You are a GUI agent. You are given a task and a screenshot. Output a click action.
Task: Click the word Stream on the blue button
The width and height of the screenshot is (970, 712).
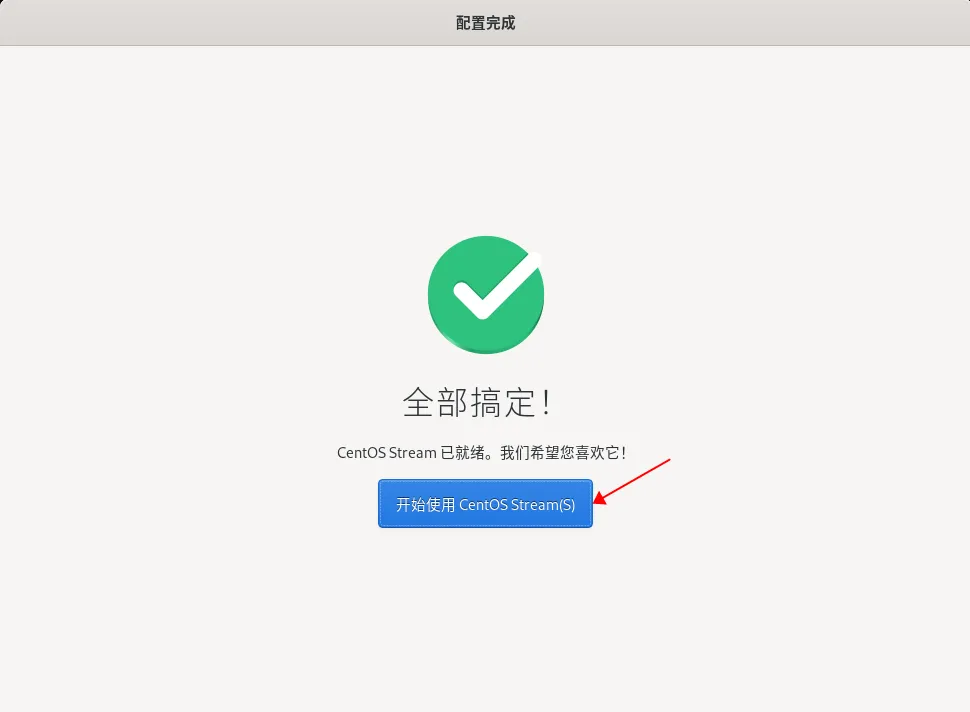534,505
